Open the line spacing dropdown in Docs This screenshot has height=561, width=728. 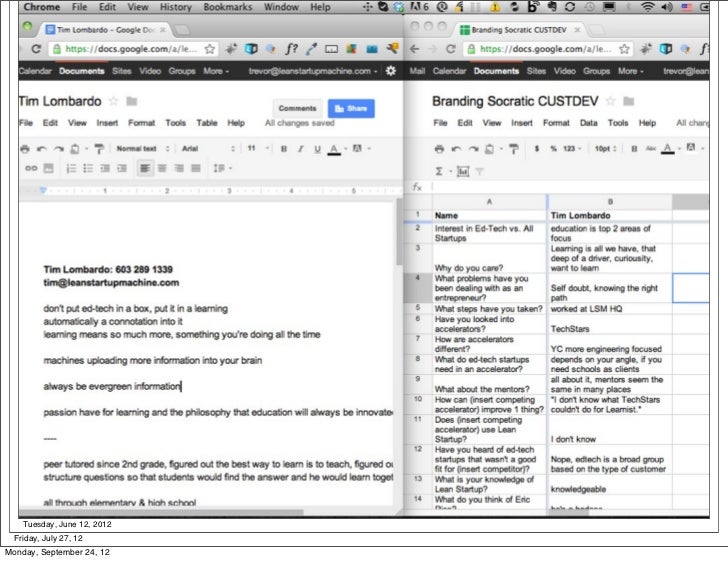click(x=222, y=168)
